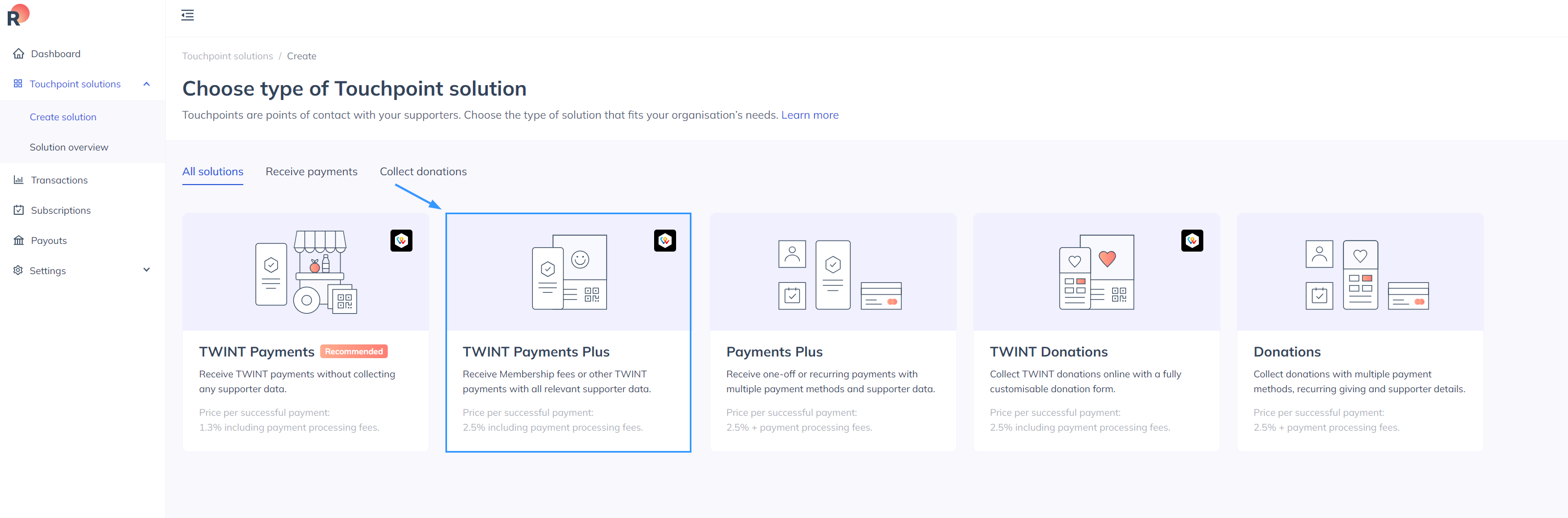Switch to the Receive payments tab

click(311, 171)
